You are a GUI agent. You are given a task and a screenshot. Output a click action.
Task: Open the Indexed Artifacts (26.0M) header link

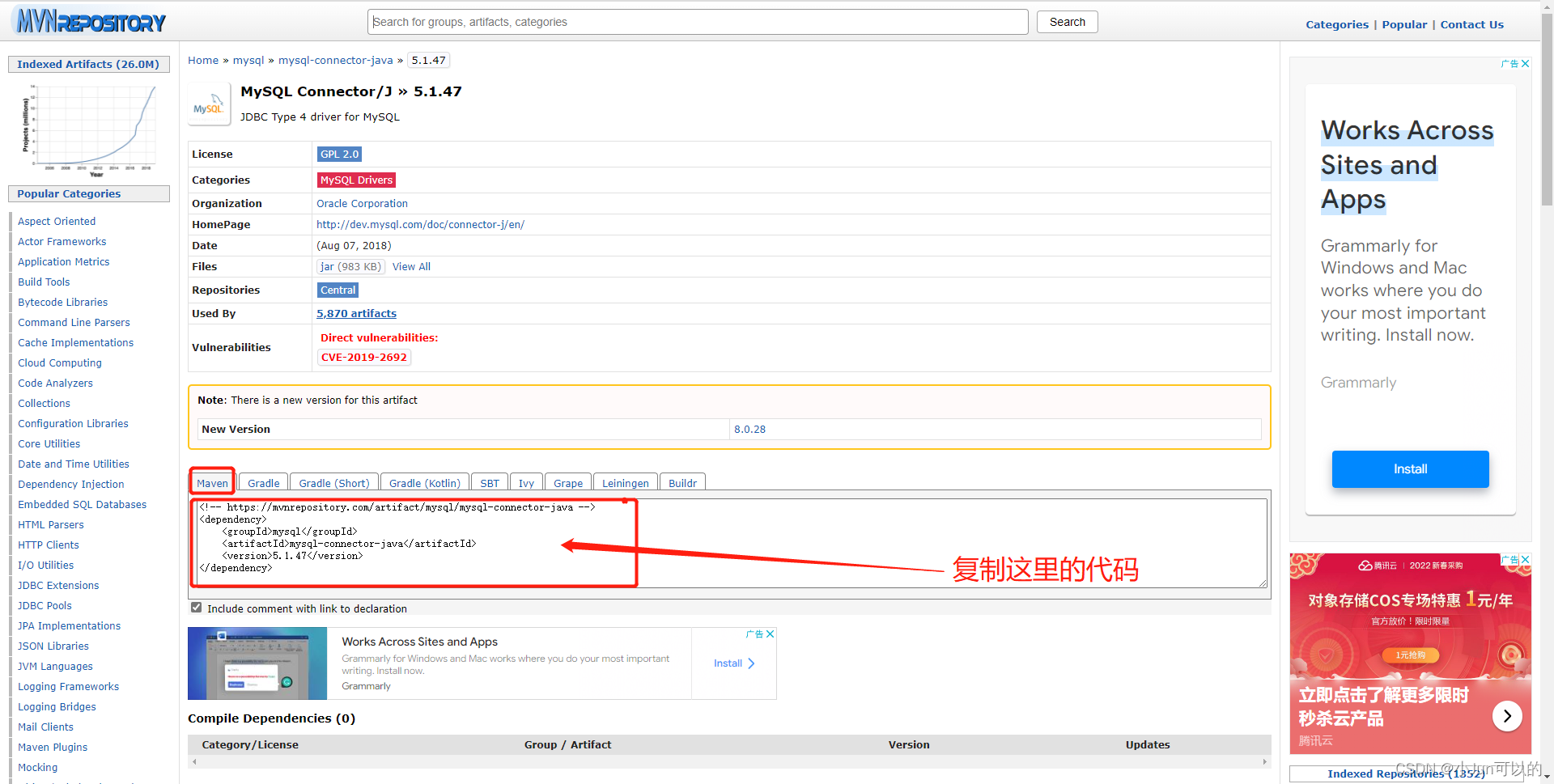tap(88, 65)
